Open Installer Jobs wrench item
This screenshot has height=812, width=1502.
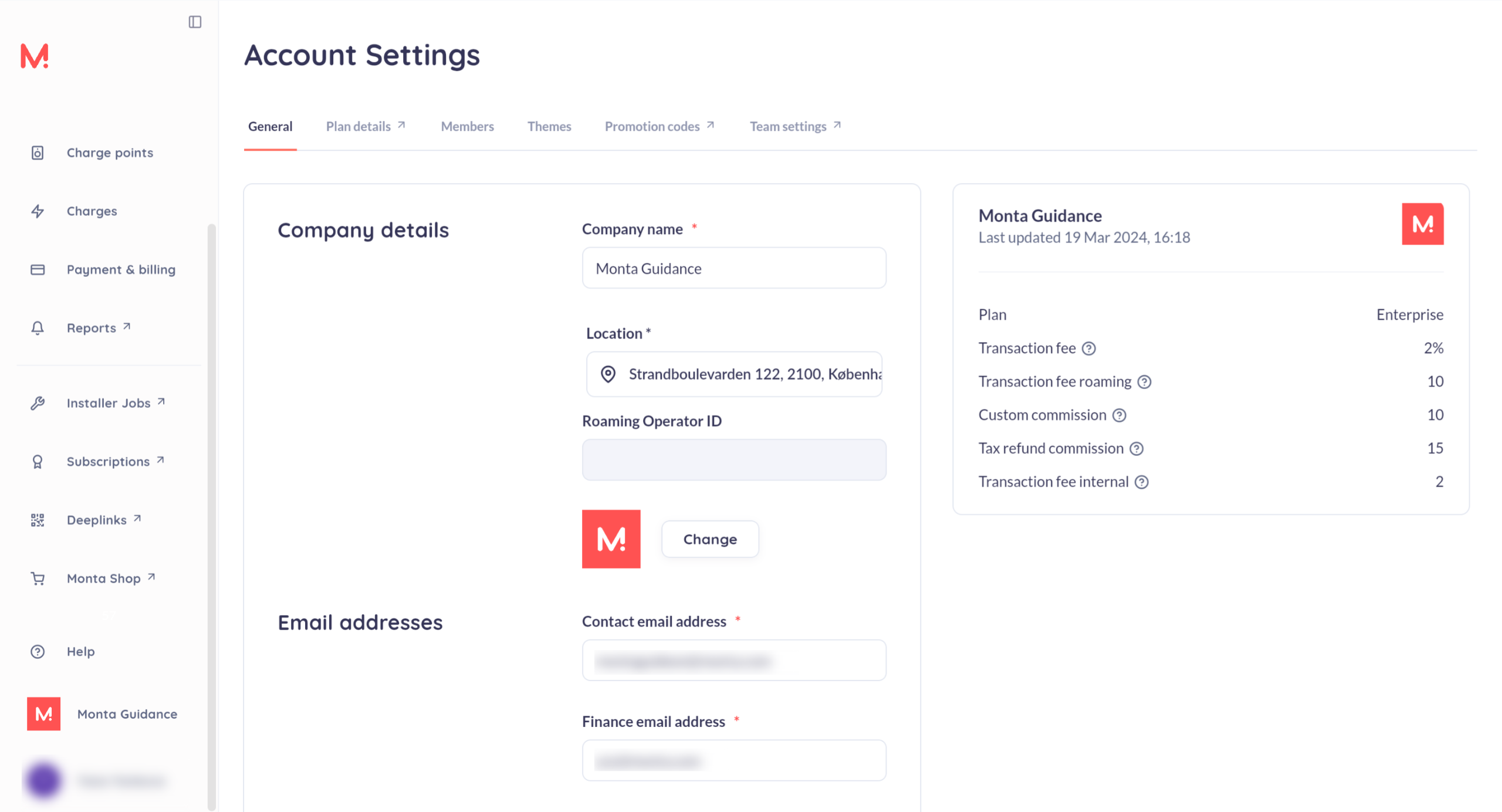tap(109, 403)
